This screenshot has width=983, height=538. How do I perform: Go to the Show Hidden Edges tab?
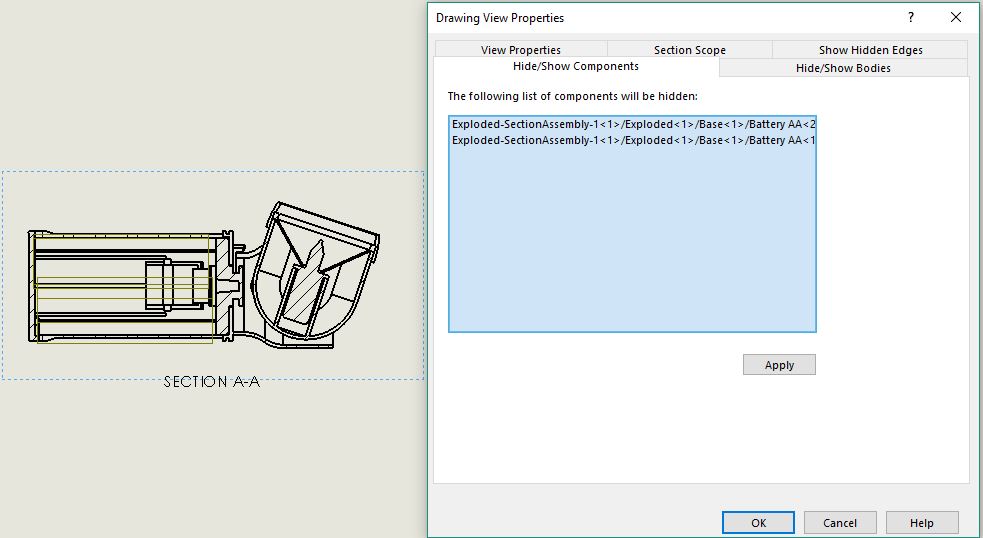(x=870, y=50)
